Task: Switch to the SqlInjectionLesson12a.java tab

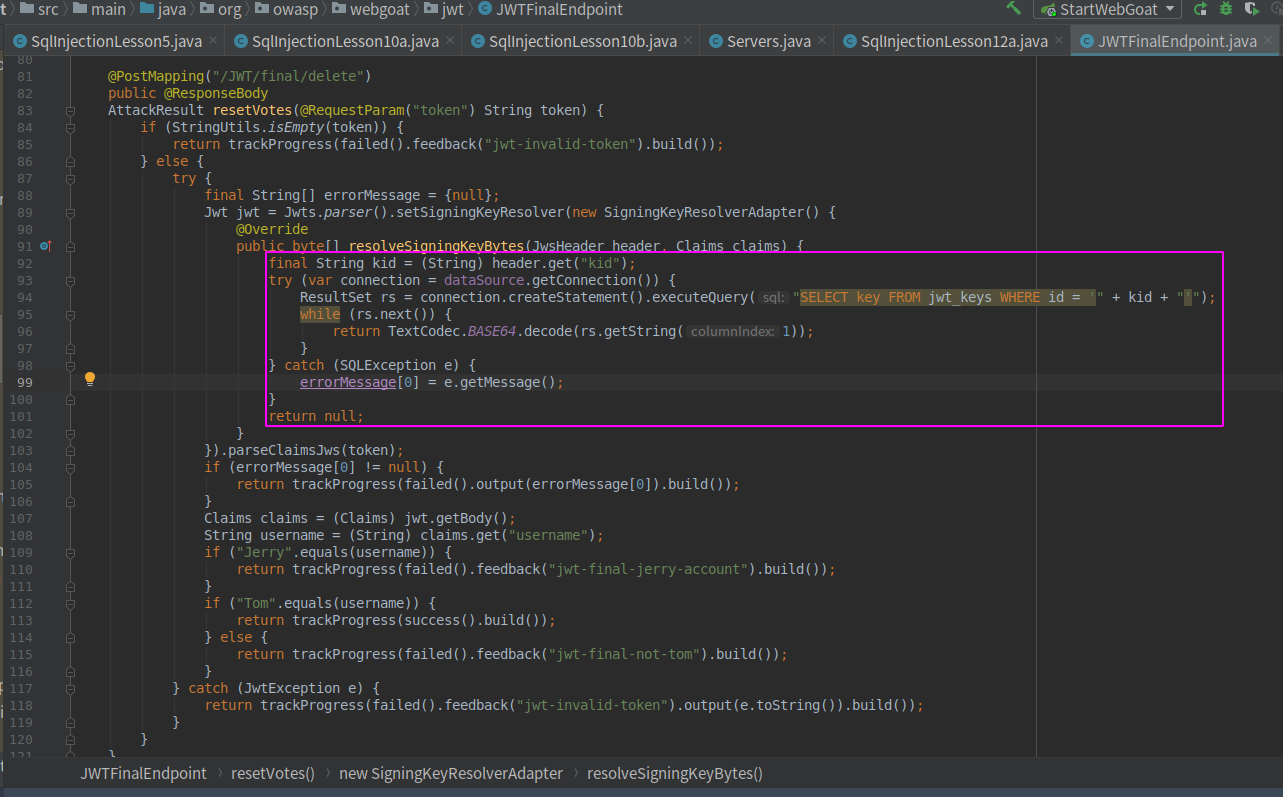Action: [952, 41]
